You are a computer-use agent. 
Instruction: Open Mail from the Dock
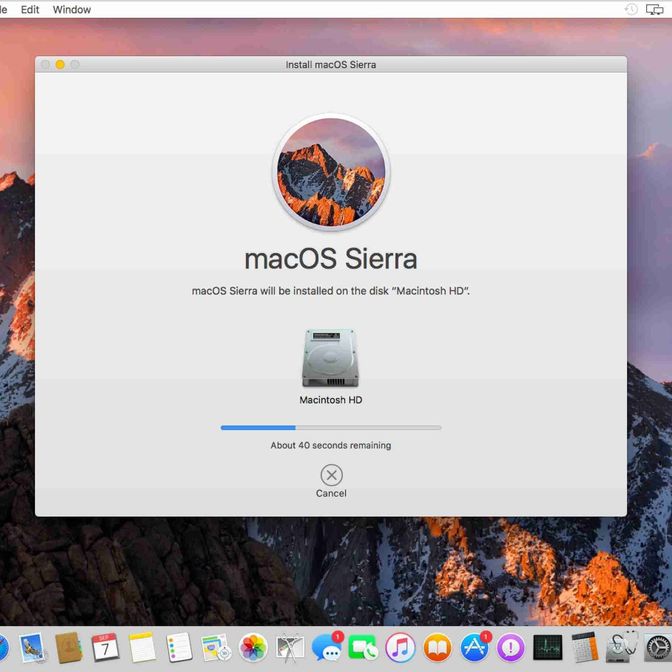31,648
